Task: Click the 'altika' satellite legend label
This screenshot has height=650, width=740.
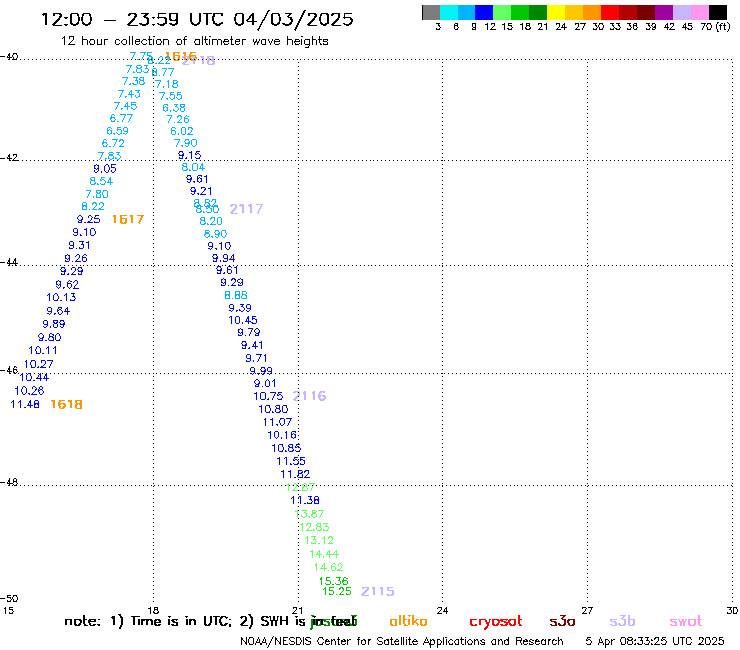Action: pyautogui.click(x=408, y=621)
